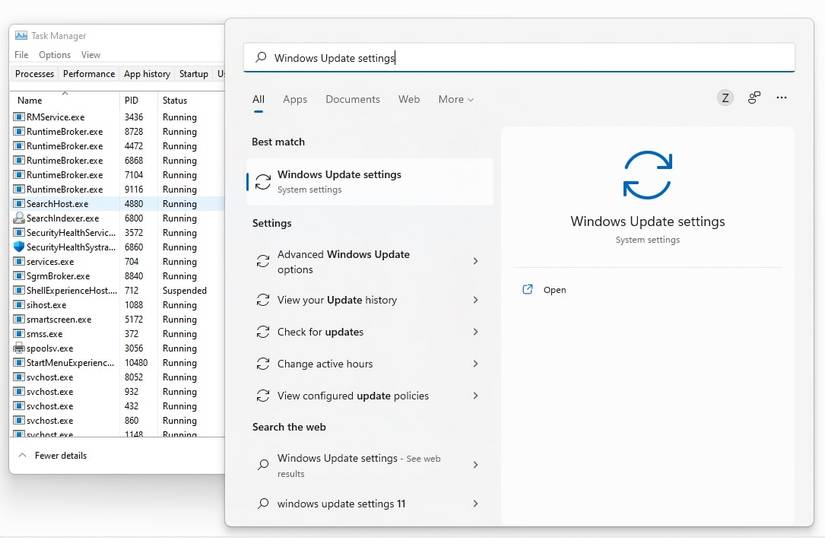Select RuntimeBroker.exe with PID 8728
This screenshot has width=825, height=538.
(x=118, y=131)
